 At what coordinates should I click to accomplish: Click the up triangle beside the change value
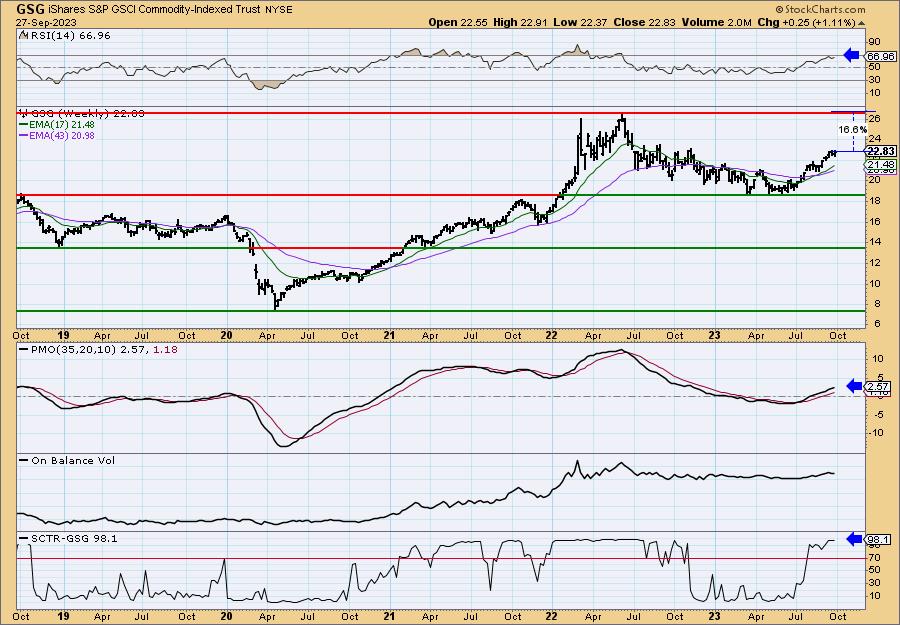[x=861, y=22]
